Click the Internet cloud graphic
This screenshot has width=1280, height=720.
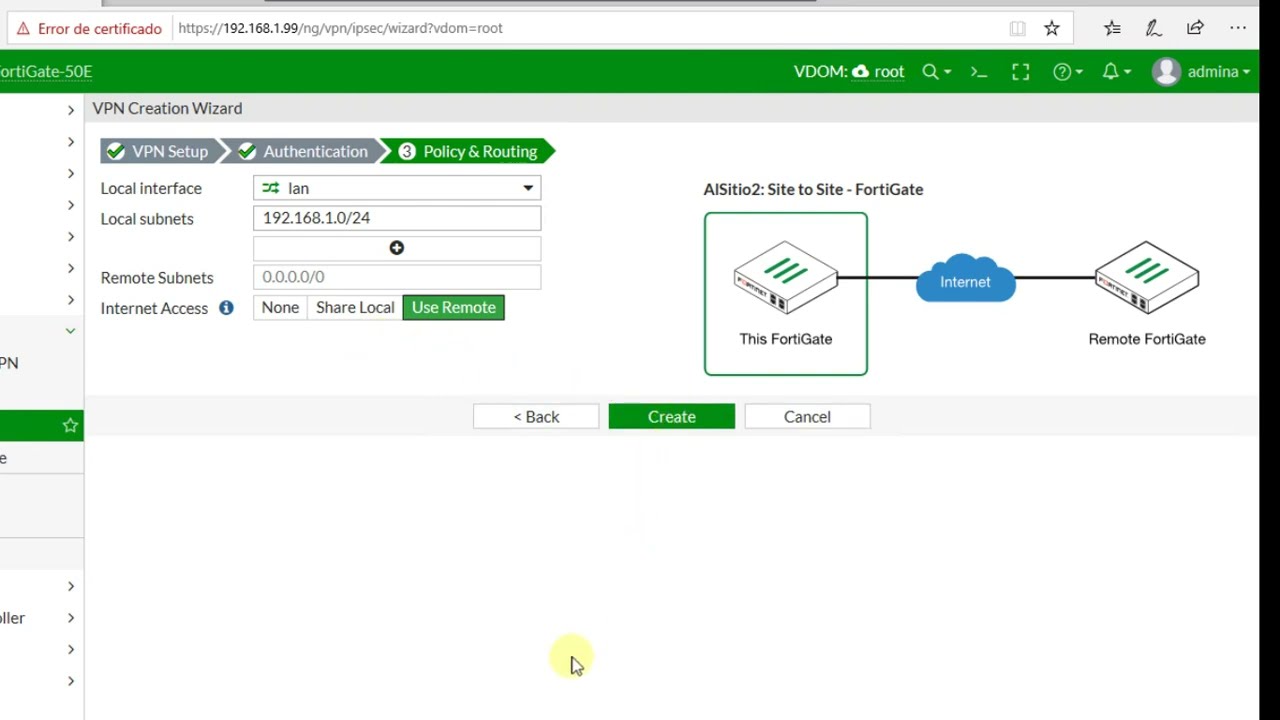tap(965, 279)
